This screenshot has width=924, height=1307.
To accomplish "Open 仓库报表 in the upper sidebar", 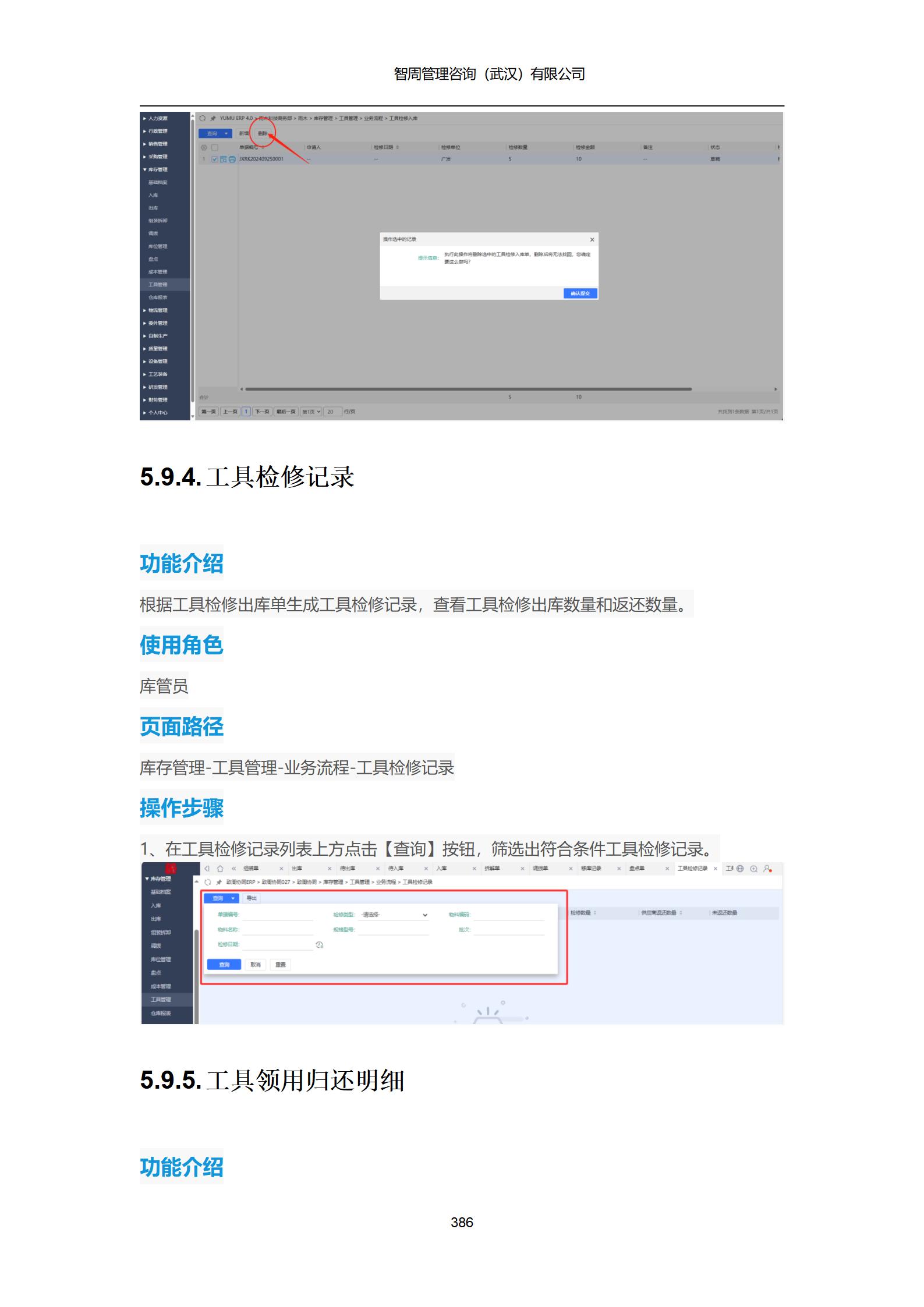I will tap(158, 297).
